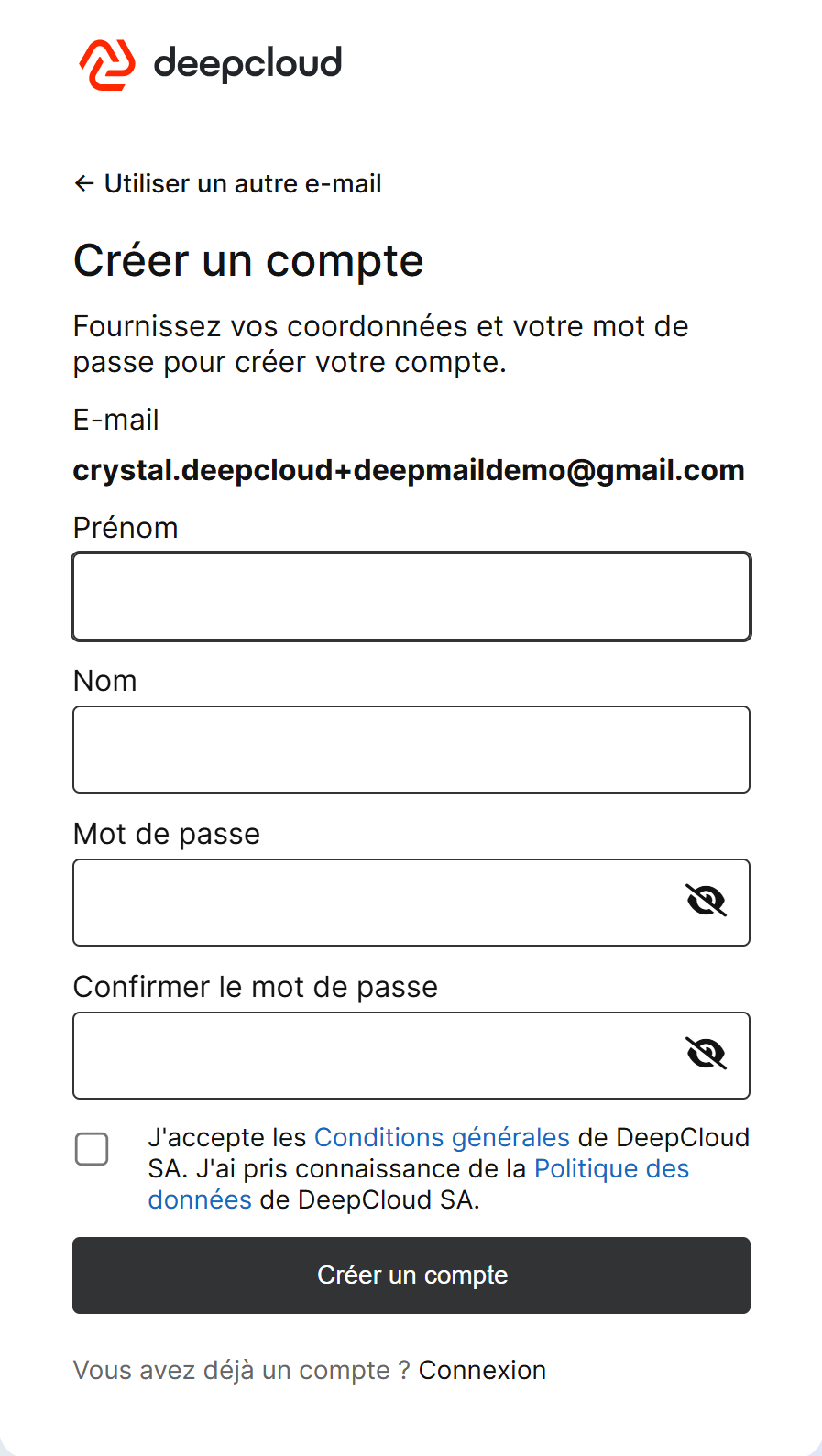
Task: Reveal the confirmation password via eye icon
Action: 706,1055
